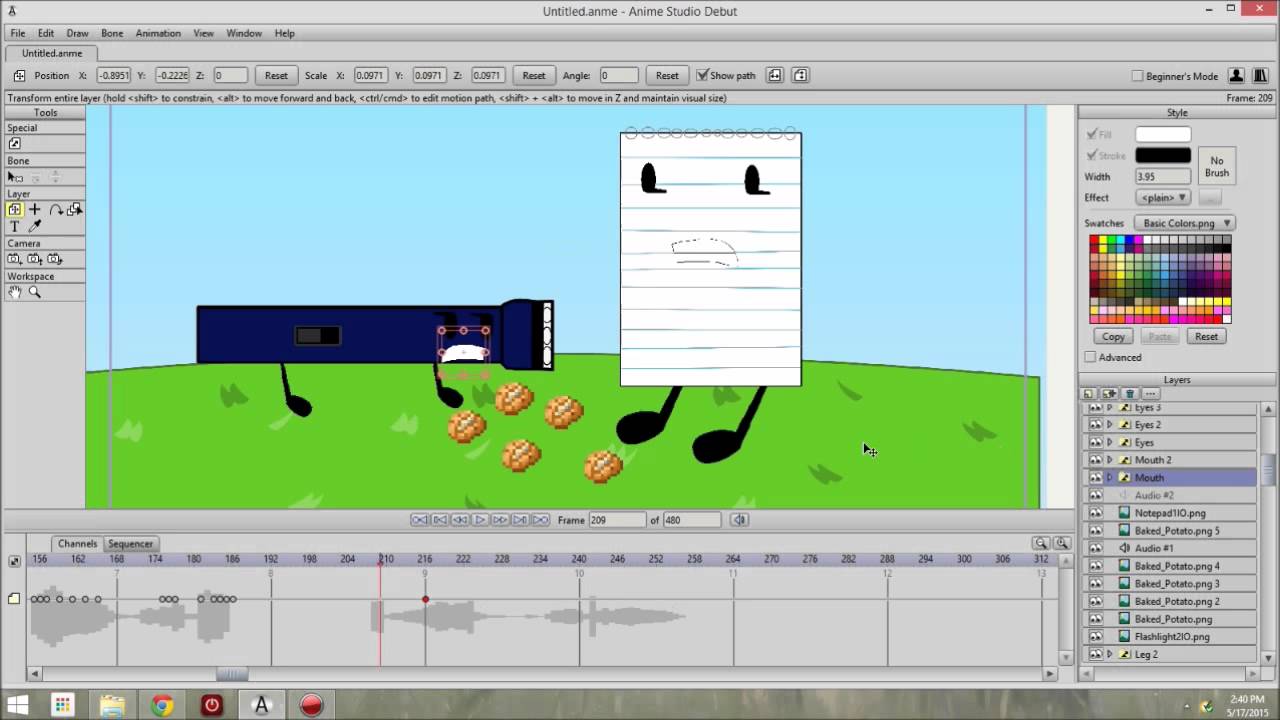Hide the Notepad1IO.png layer
Viewport: 1280px width, 720px height.
pos(1095,513)
